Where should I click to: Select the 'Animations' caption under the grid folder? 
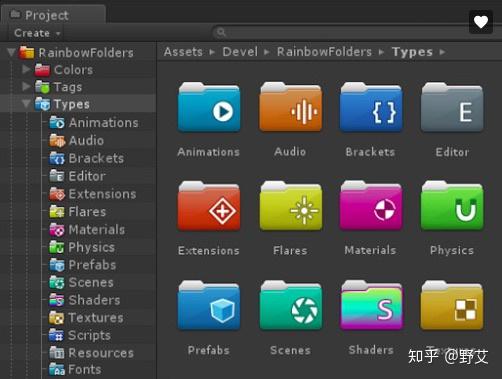click(x=209, y=152)
